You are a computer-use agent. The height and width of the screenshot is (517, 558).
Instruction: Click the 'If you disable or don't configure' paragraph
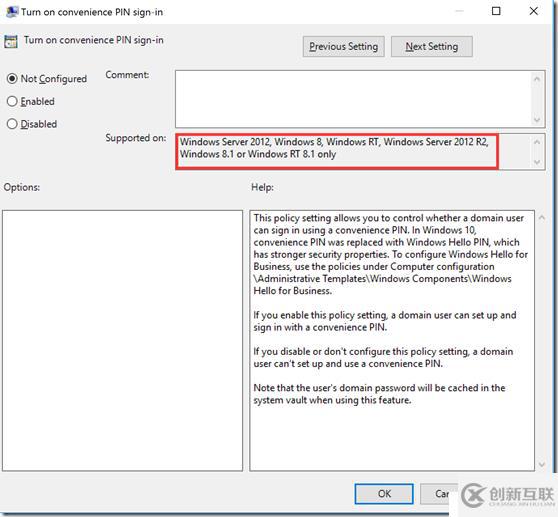click(383, 357)
